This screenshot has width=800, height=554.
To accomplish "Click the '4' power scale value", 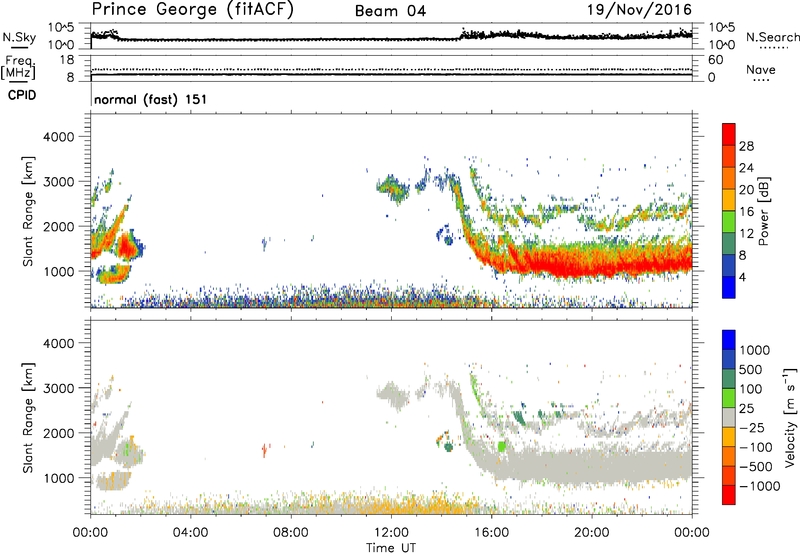I will point(742,278).
